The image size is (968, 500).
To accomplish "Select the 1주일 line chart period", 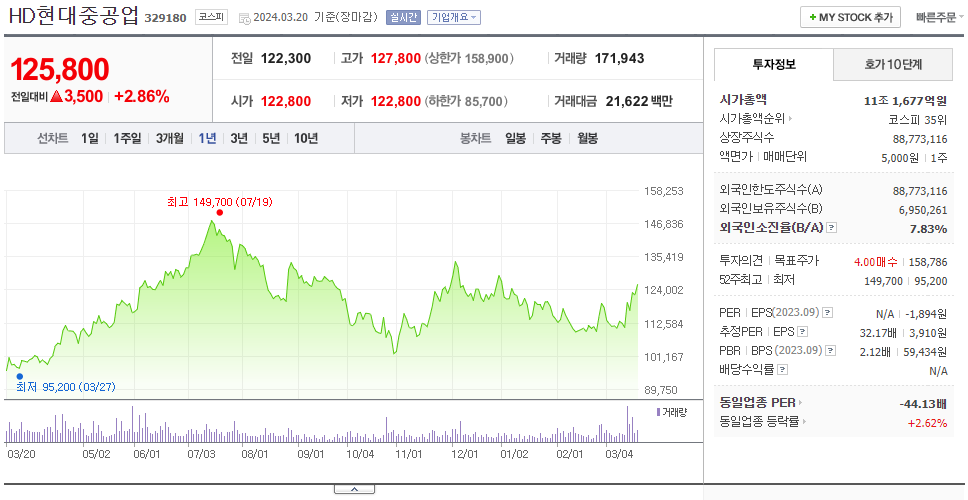I will click(127, 138).
